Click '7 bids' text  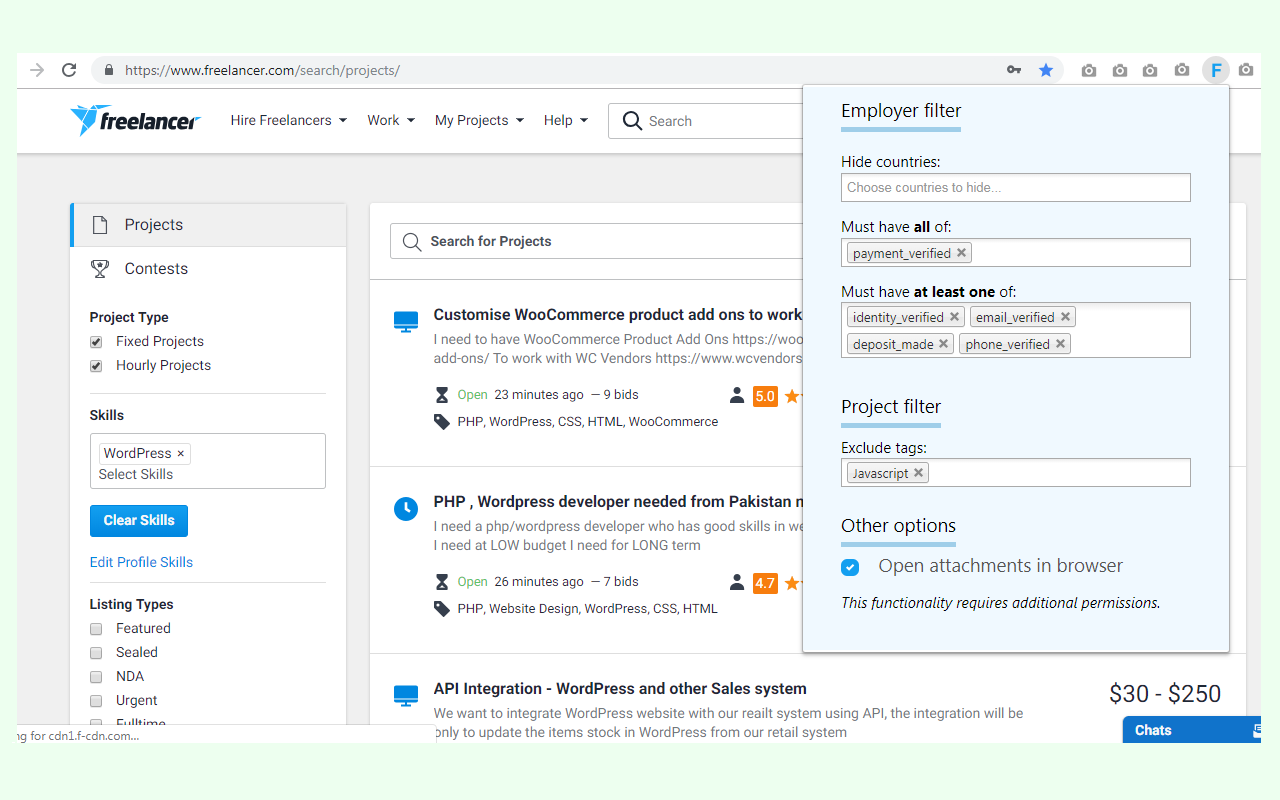pos(620,582)
